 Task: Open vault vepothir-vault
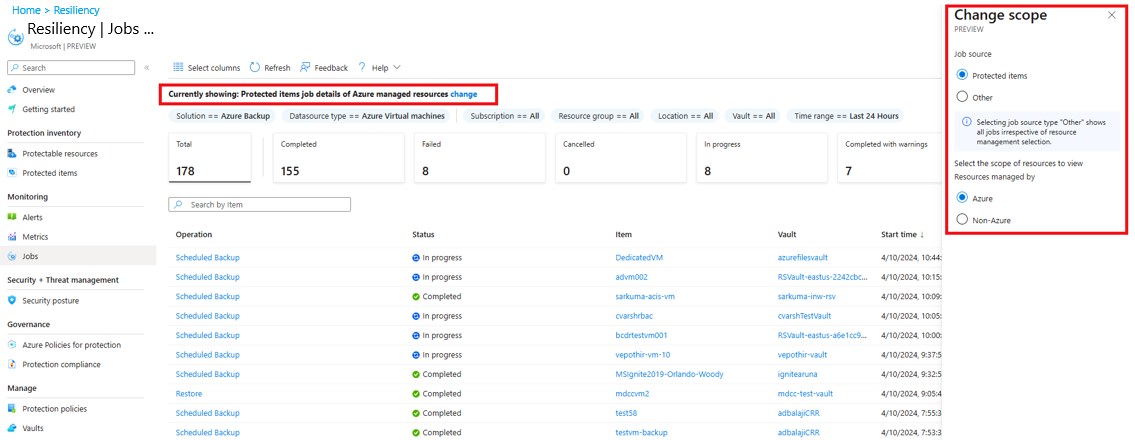coord(803,355)
